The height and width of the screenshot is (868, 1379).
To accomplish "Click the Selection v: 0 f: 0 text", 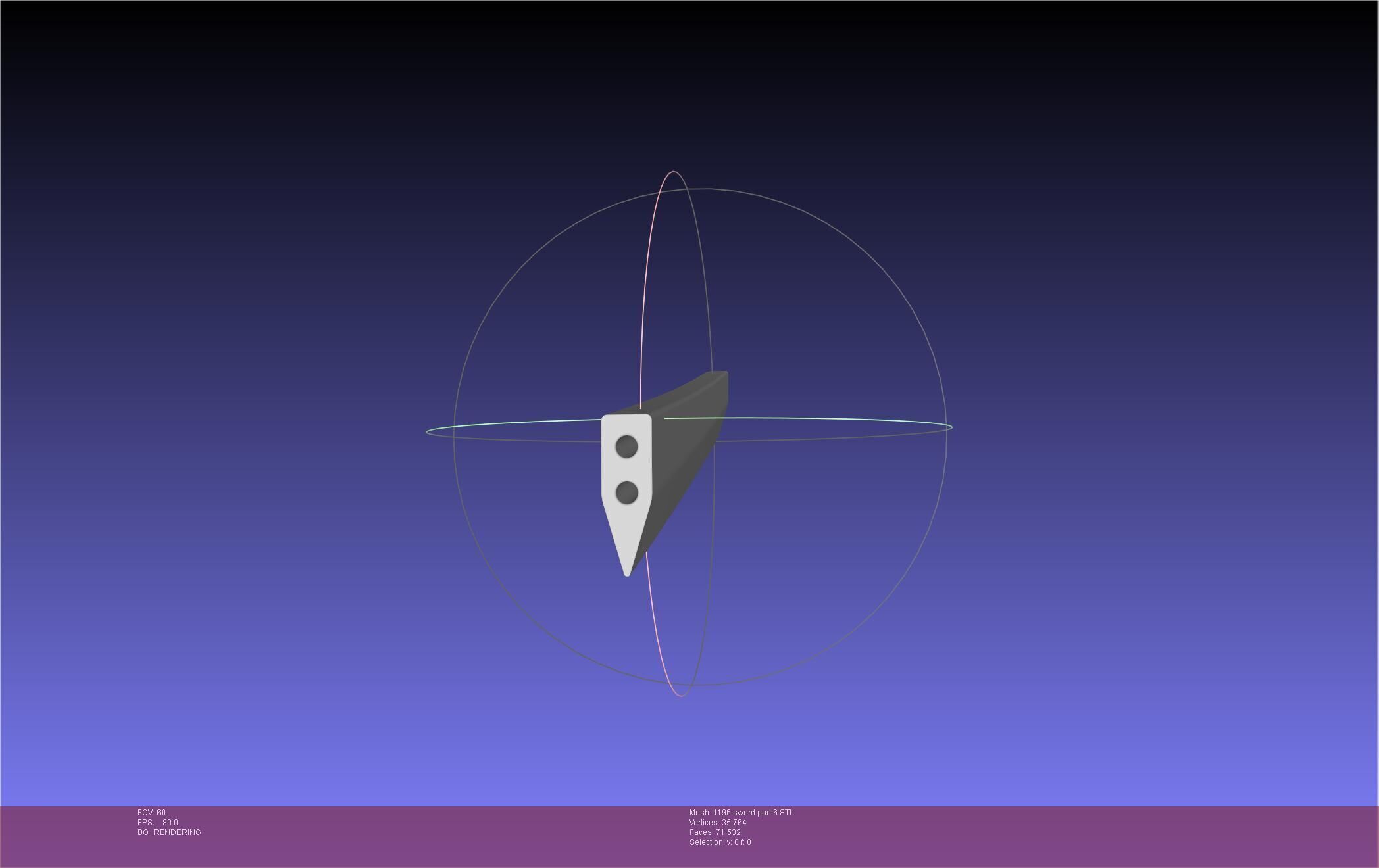I will tap(720, 842).
